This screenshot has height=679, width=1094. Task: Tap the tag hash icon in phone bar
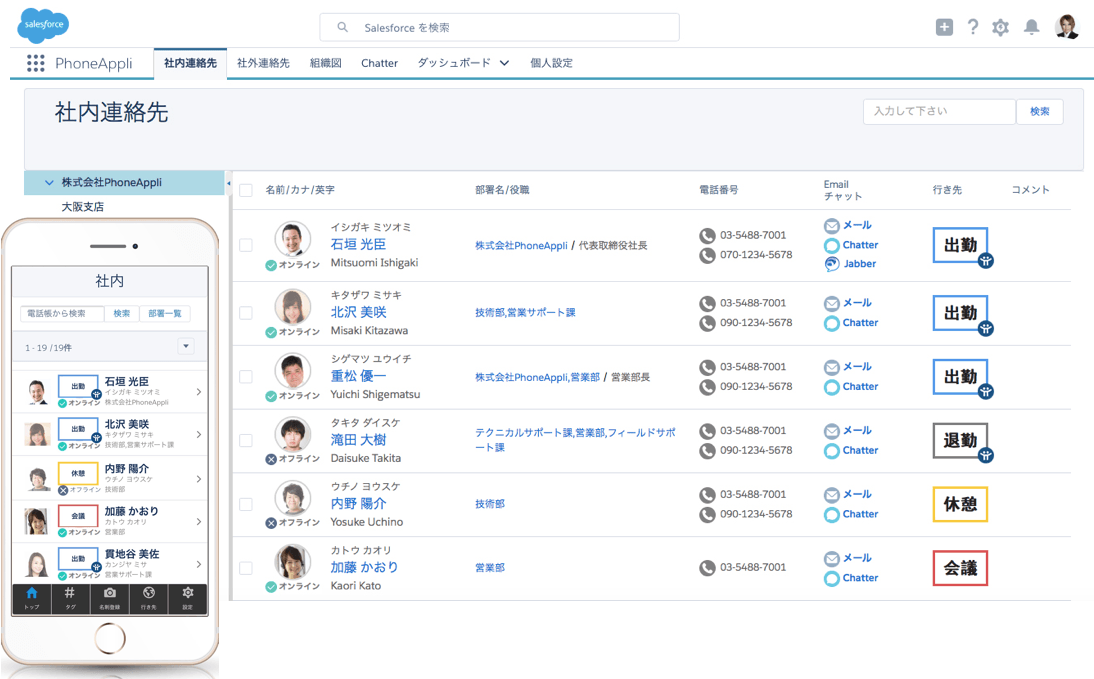click(x=70, y=594)
